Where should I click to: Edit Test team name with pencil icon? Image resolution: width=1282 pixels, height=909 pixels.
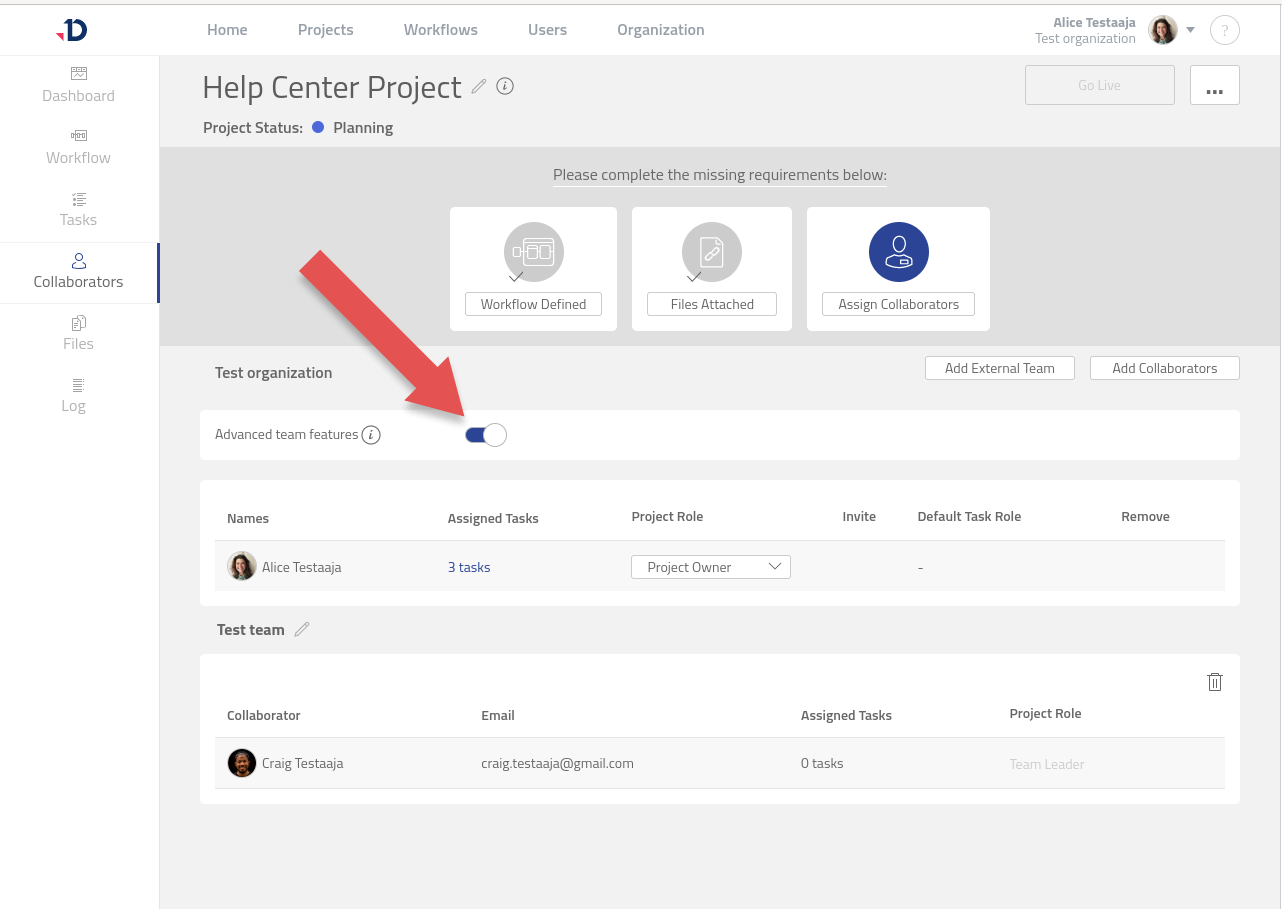302,630
